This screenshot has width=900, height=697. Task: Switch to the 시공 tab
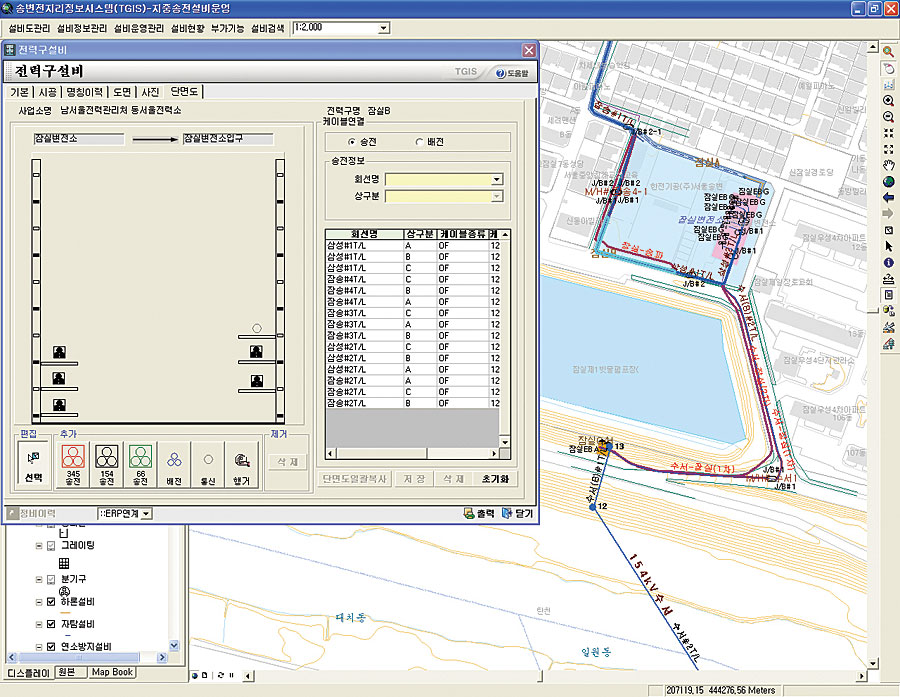pos(48,92)
